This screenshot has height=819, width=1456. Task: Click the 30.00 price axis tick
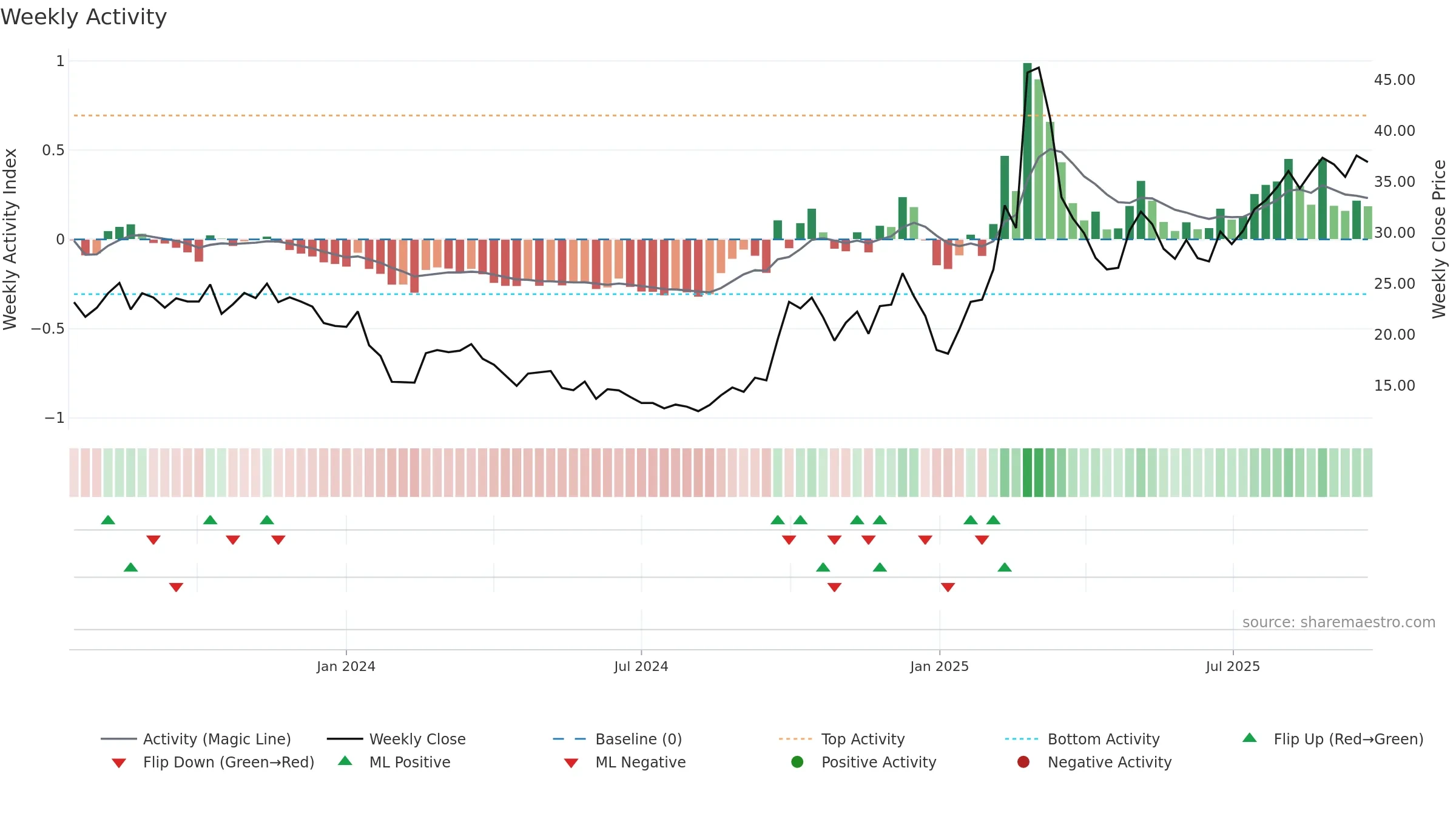[x=1395, y=233]
